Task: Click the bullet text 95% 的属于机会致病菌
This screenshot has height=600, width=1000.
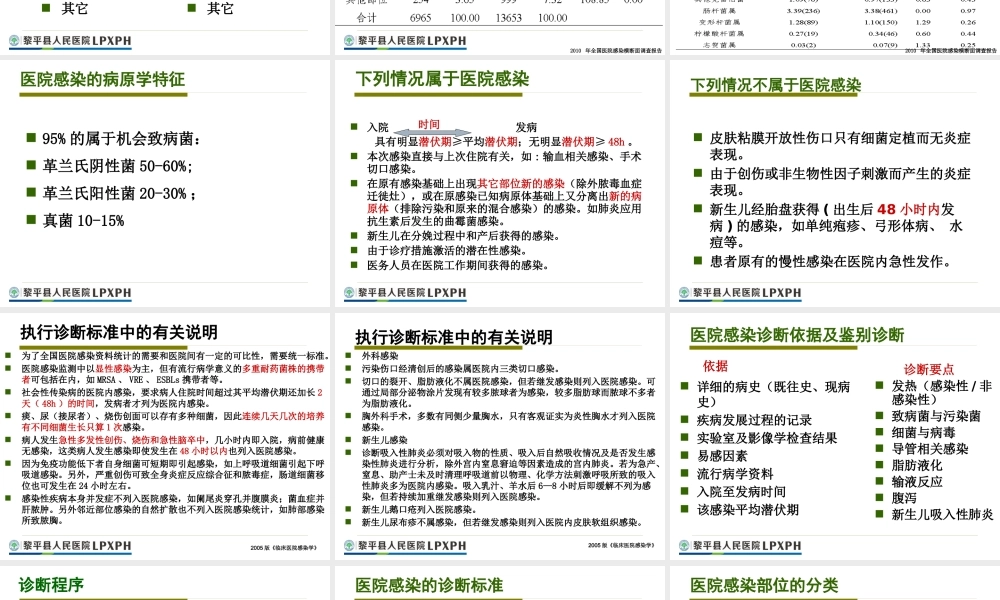Action: click(121, 138)
